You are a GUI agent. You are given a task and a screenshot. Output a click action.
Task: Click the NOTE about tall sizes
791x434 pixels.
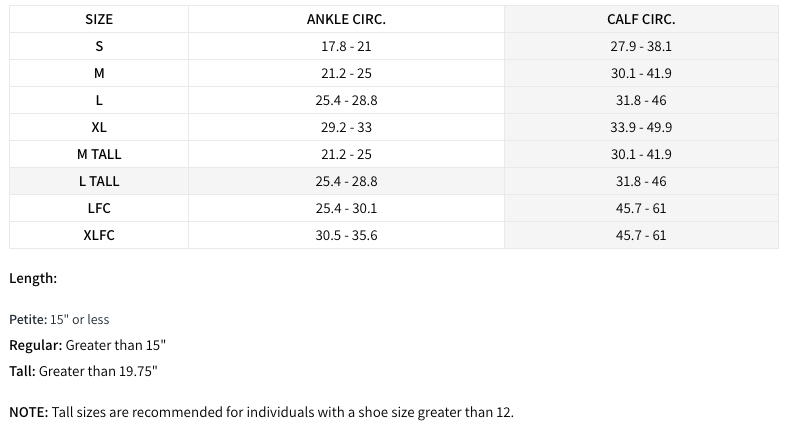tap(260, 412)
